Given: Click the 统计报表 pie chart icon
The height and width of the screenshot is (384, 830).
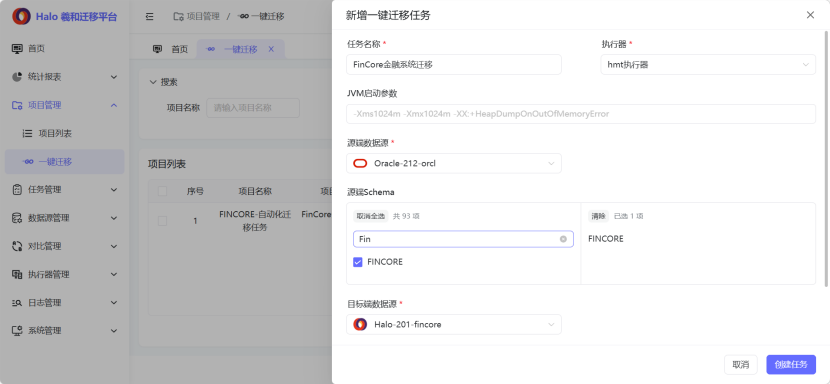Looking at the screenshot, I should [x=17, y=77].
